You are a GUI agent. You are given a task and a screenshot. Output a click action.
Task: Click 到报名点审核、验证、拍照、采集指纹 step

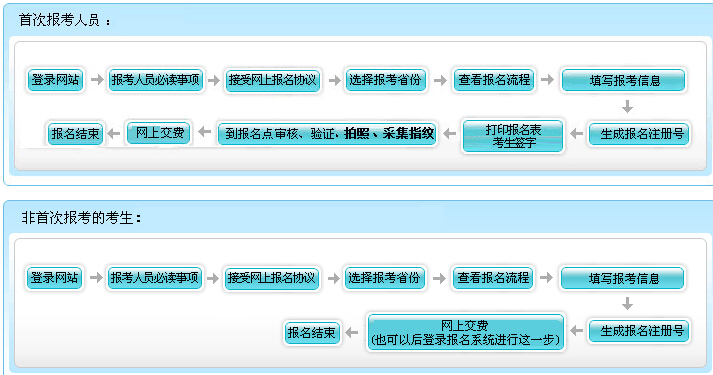327,133
